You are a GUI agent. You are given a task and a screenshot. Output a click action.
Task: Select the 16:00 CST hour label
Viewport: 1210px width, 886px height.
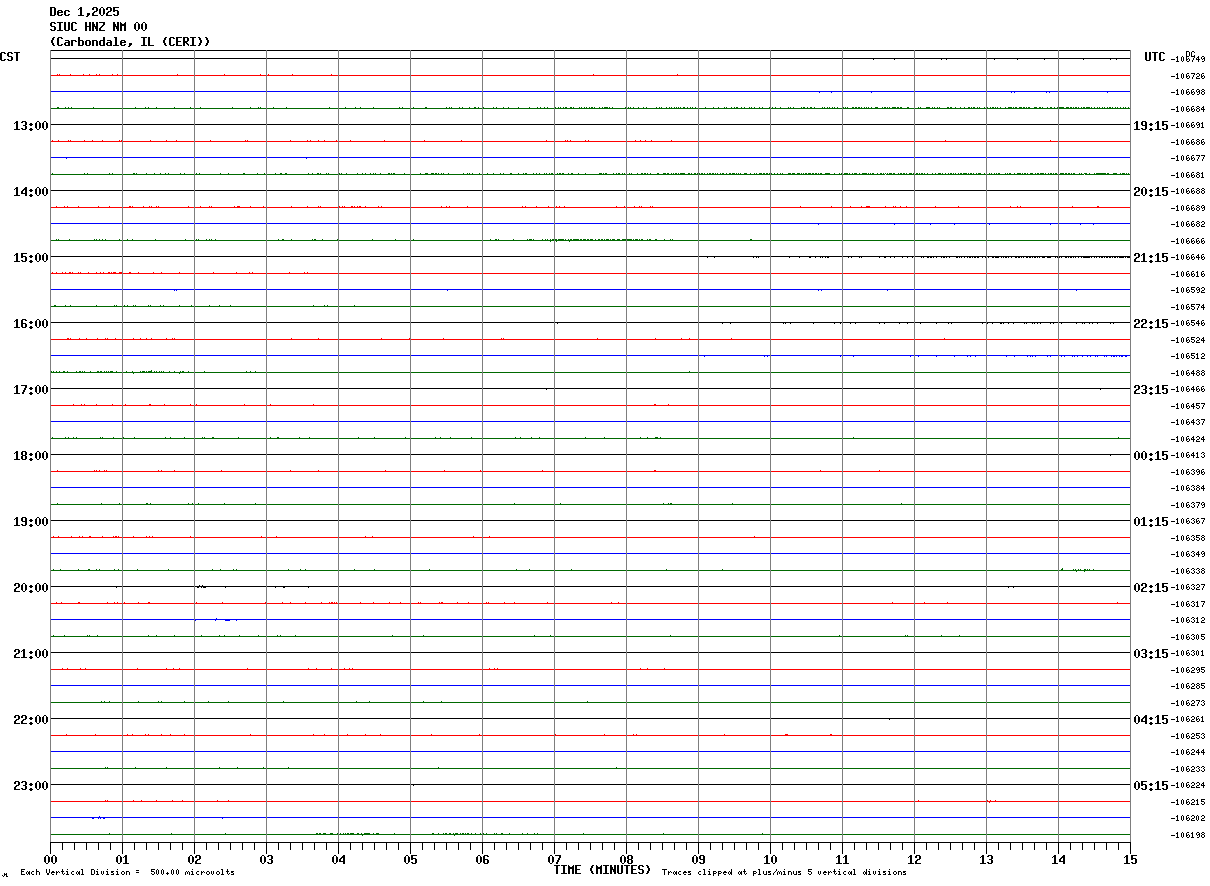coord(30,323)
